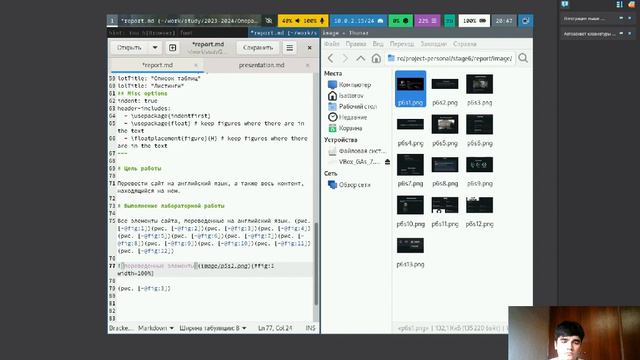Go forward in Thunar
Image resolution: width=640 pixels, height=360 pixels.
click(345, 58)
